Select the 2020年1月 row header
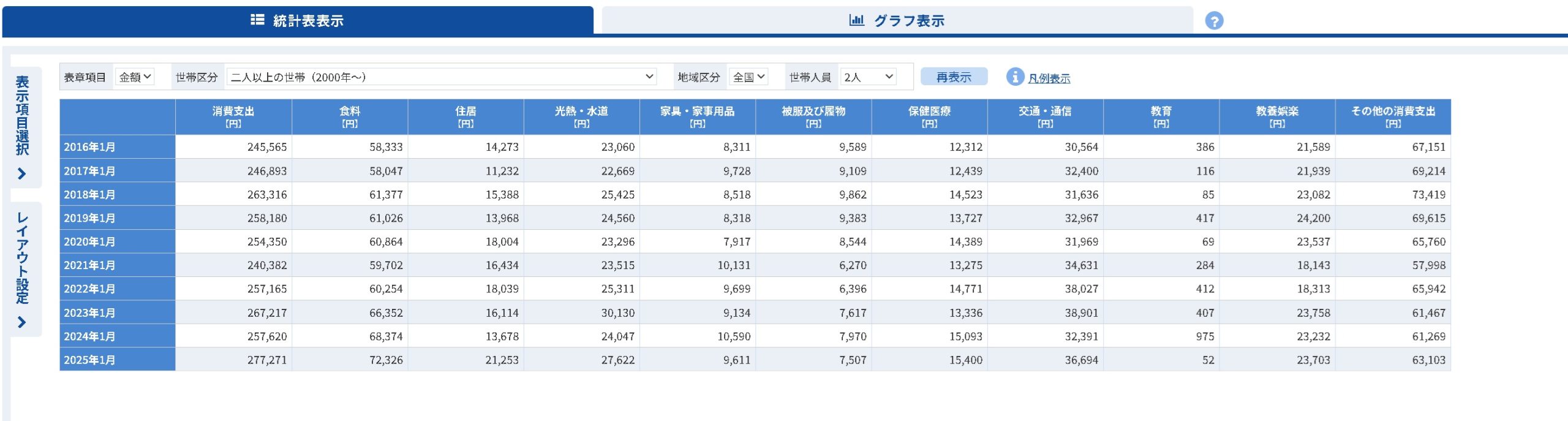Screen dimensions: 1568x421 [118, 241]
